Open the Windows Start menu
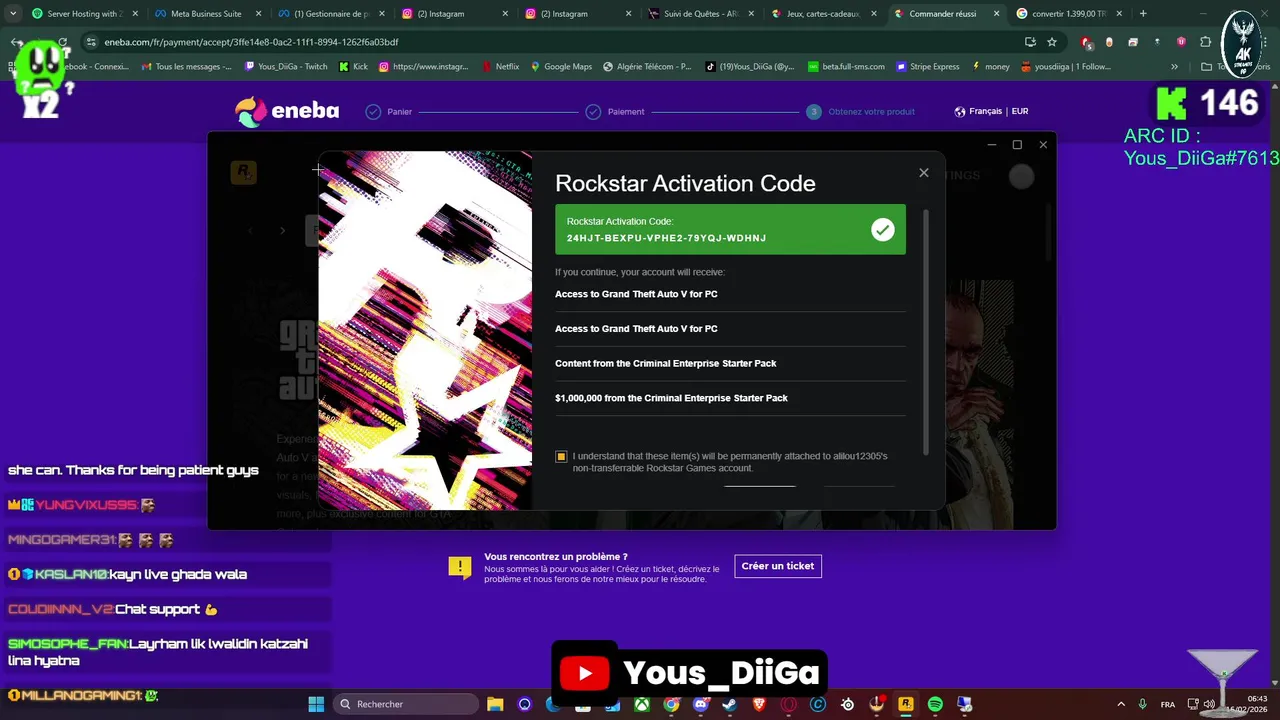 [x=316, y=704]
